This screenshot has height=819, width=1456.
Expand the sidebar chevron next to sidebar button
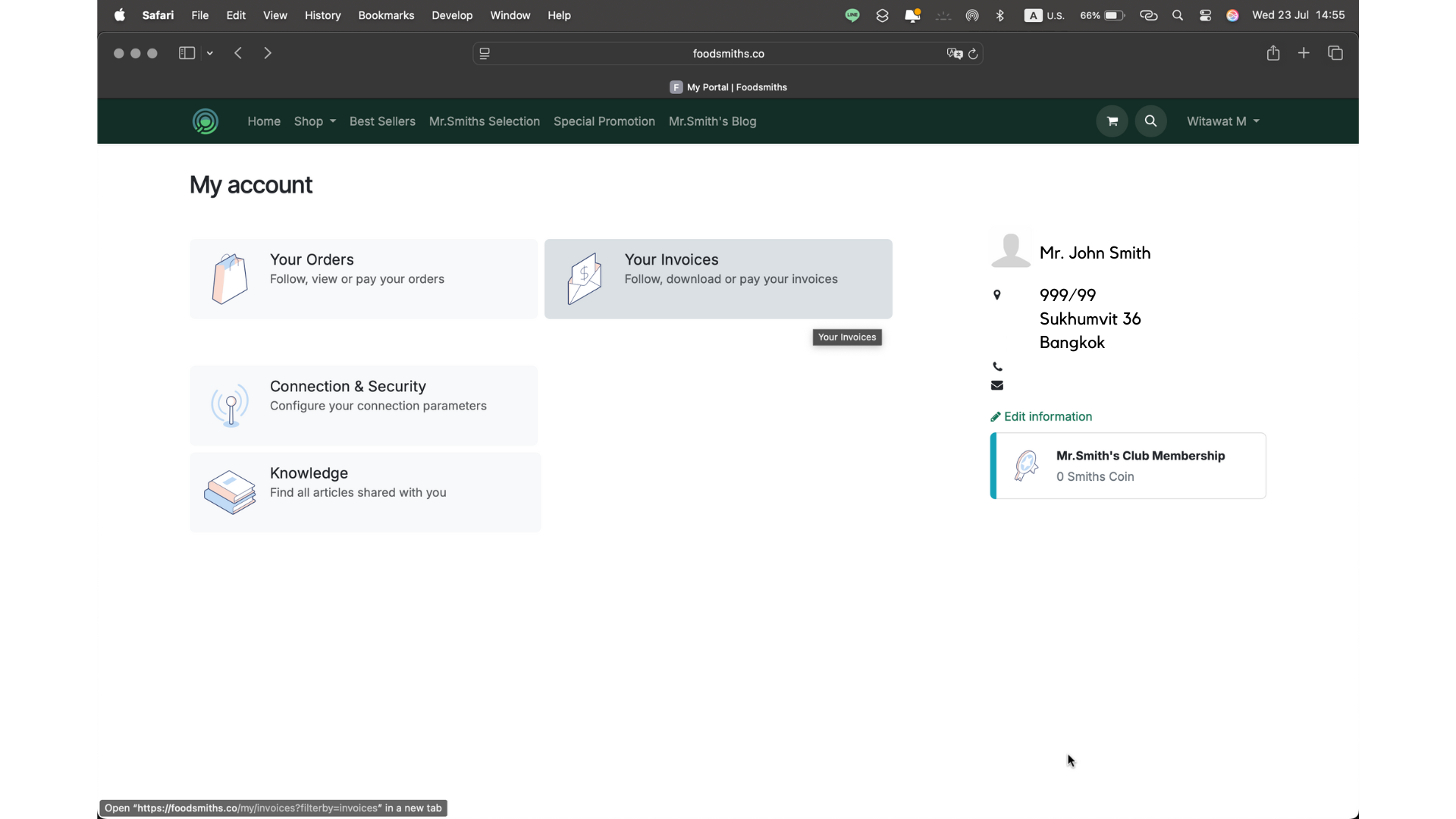tap(210, 53)
